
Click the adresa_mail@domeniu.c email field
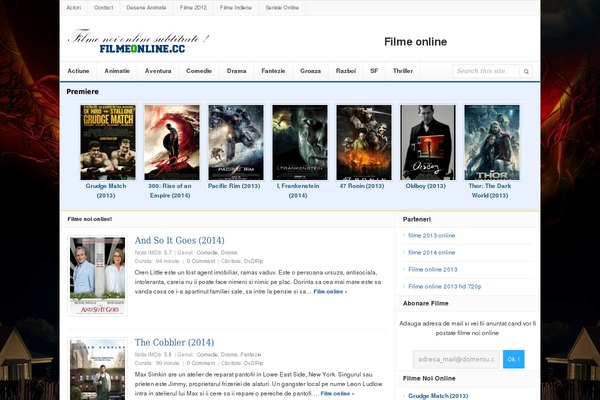click(x=456, y=359)
